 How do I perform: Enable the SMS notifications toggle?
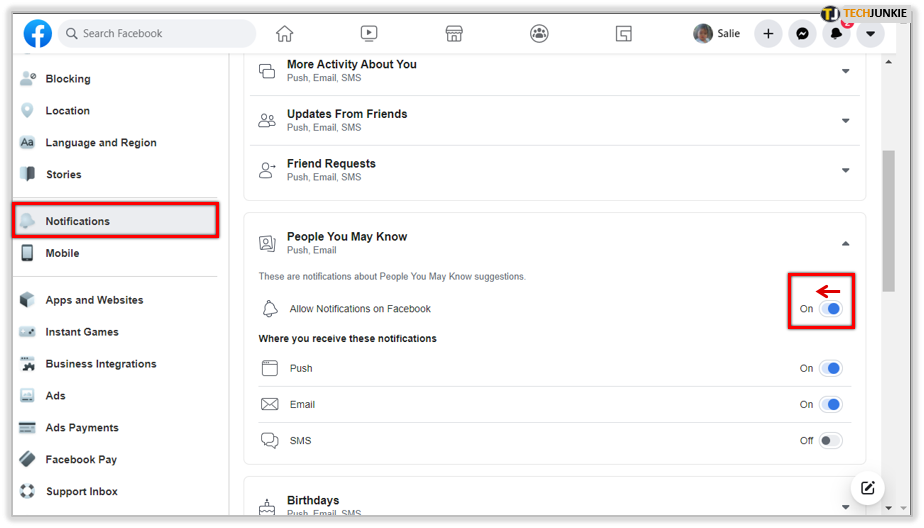[831, 441]
